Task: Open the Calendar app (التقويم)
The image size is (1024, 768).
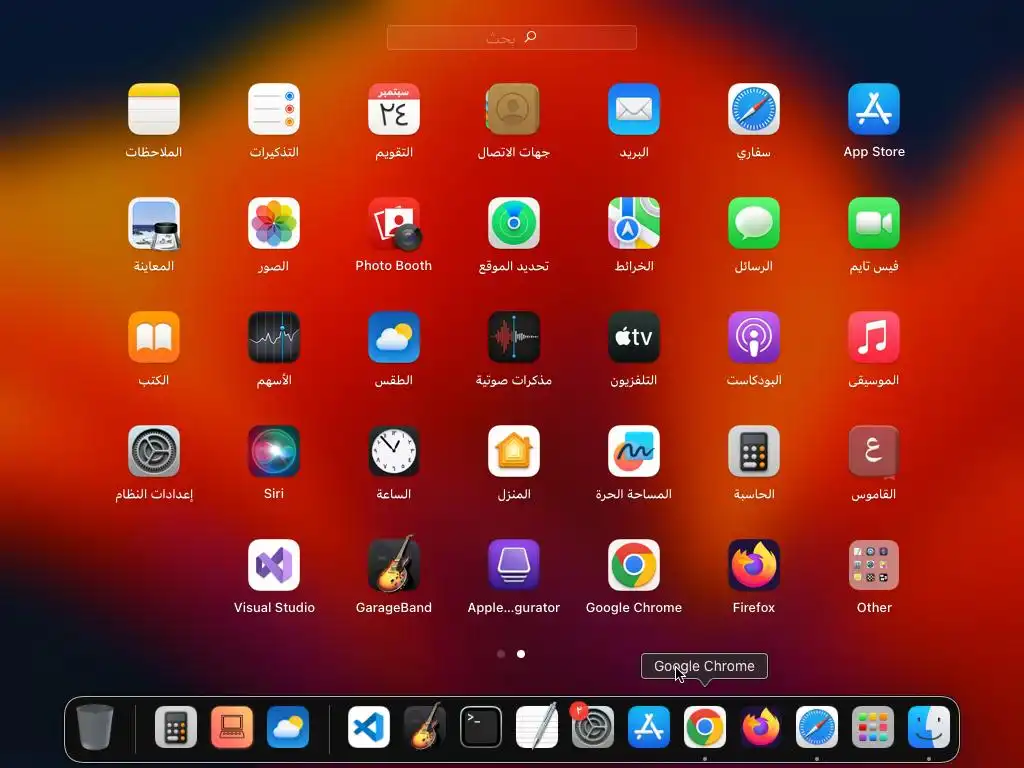Action: pyautogui.click(x=394, y=109)
